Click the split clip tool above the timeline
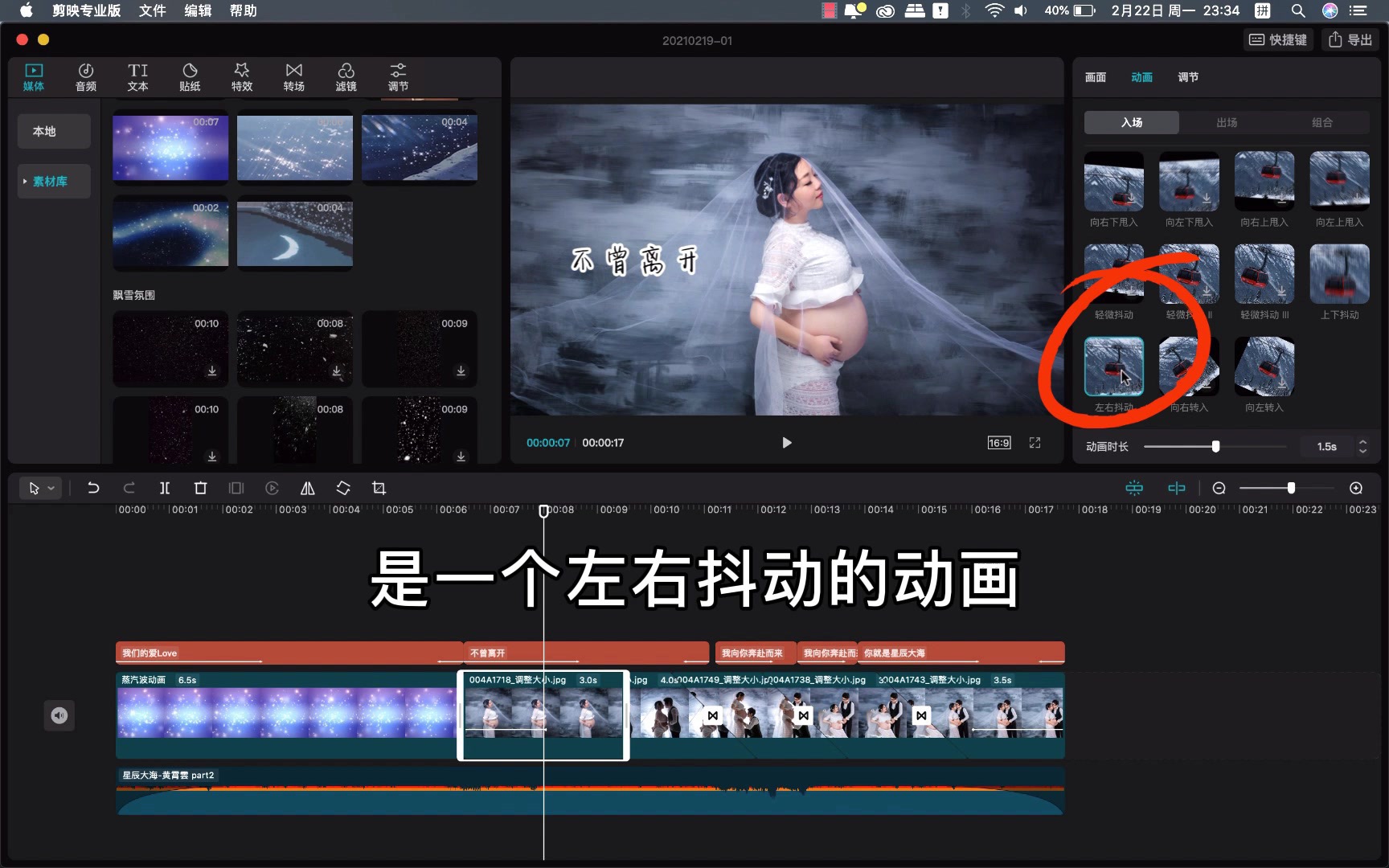Screen dimensions: 1389x868 [x=165, y=488]
